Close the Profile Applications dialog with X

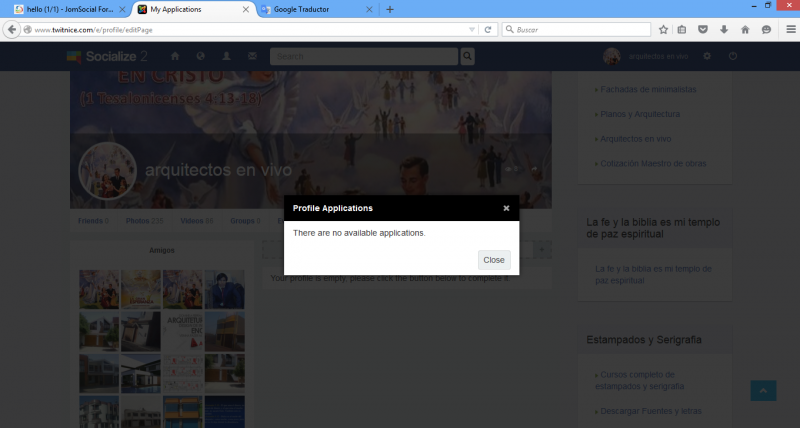click(x=506, y=208)
